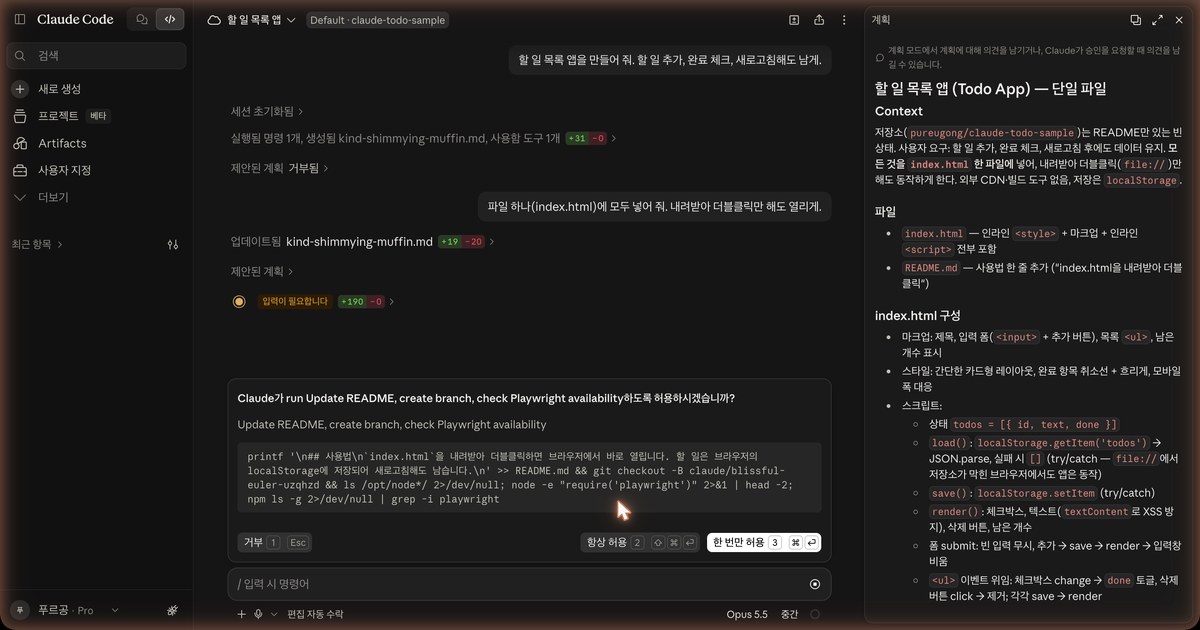Image resolution: width=1200 pixels, height=630 pixels.
Task: Expand the 세션 초기화됨 entry
Action: 267,111
